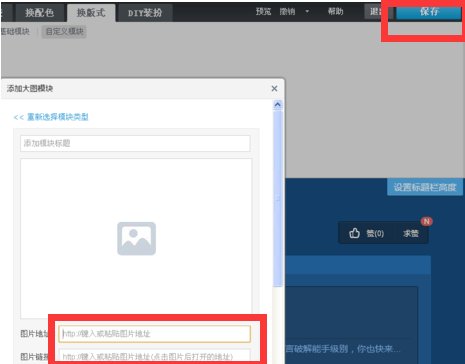Click the red N badge
Screen dimensions: 465x364
pos(427,221)
